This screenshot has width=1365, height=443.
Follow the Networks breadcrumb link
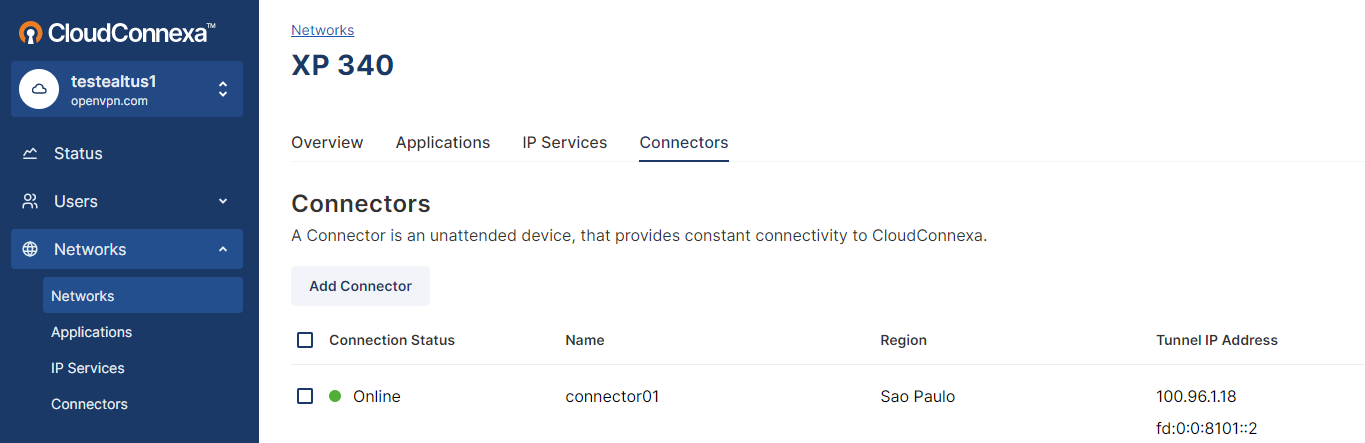(323, 30)
